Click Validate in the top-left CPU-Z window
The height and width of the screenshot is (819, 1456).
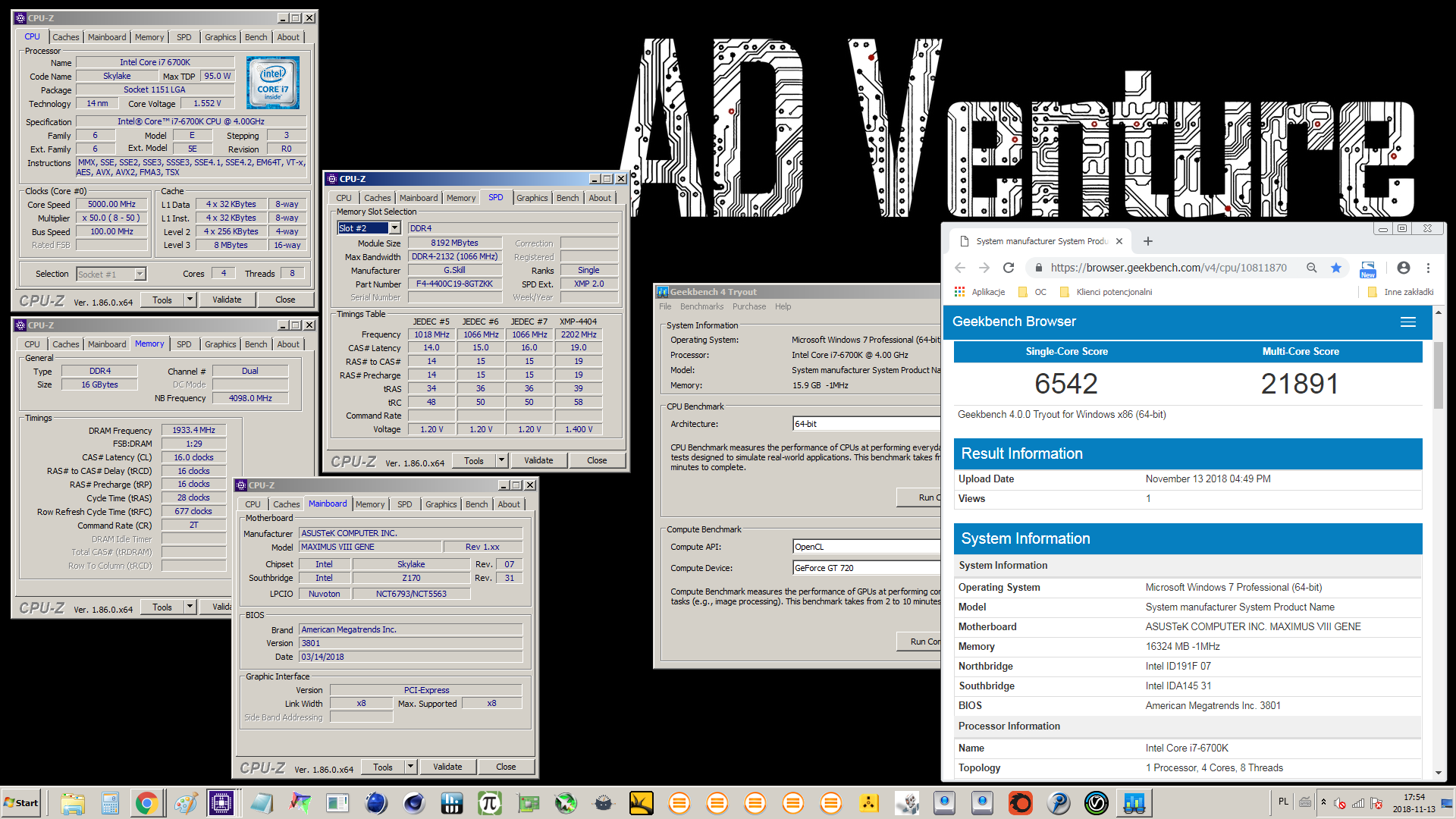(x=227, y=300)
